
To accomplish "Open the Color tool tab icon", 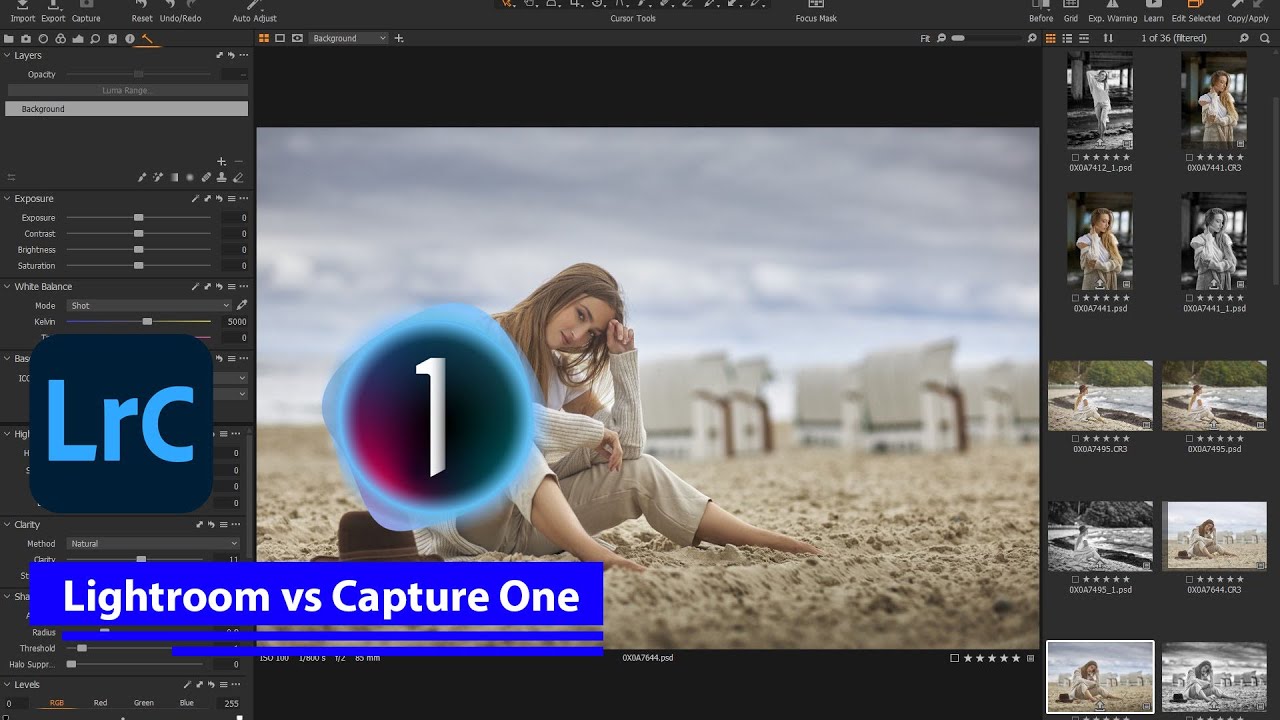I will click(61, 39).
